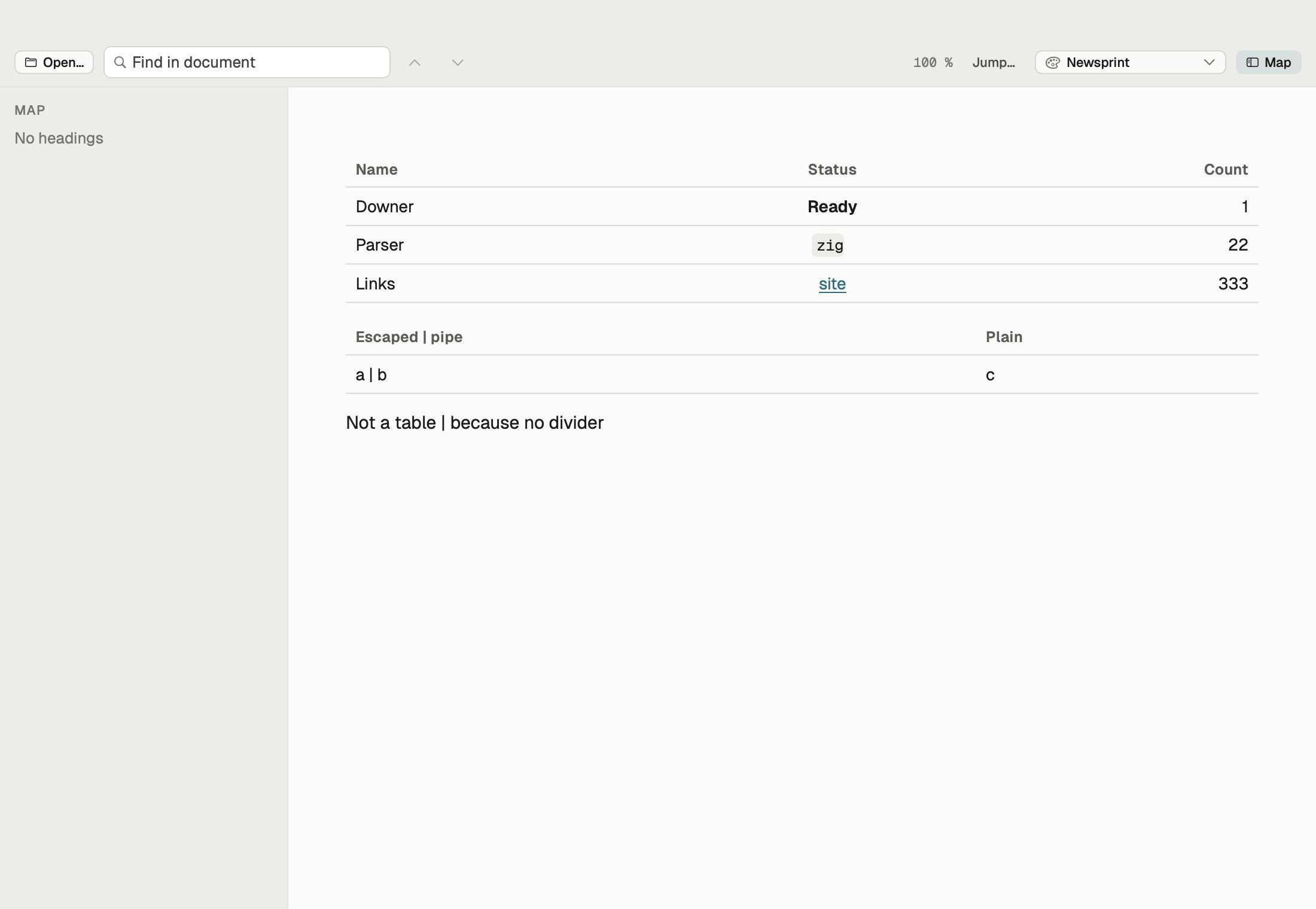Viewport: 1316px width, 909px height.
Task: Click the Not a table paragraph
Action: pyautogui.click(x=474, y=423)
